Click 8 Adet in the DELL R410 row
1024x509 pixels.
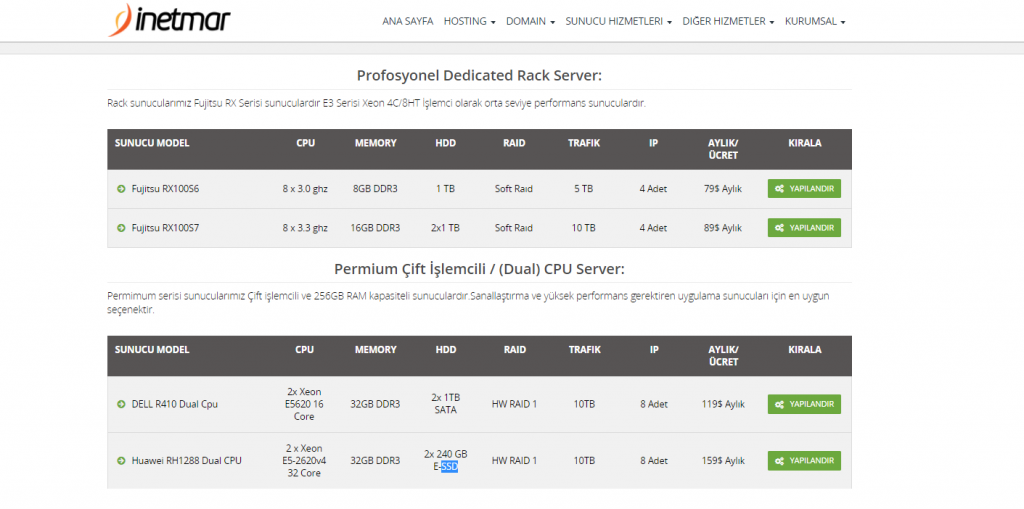(x=654, y=404)
